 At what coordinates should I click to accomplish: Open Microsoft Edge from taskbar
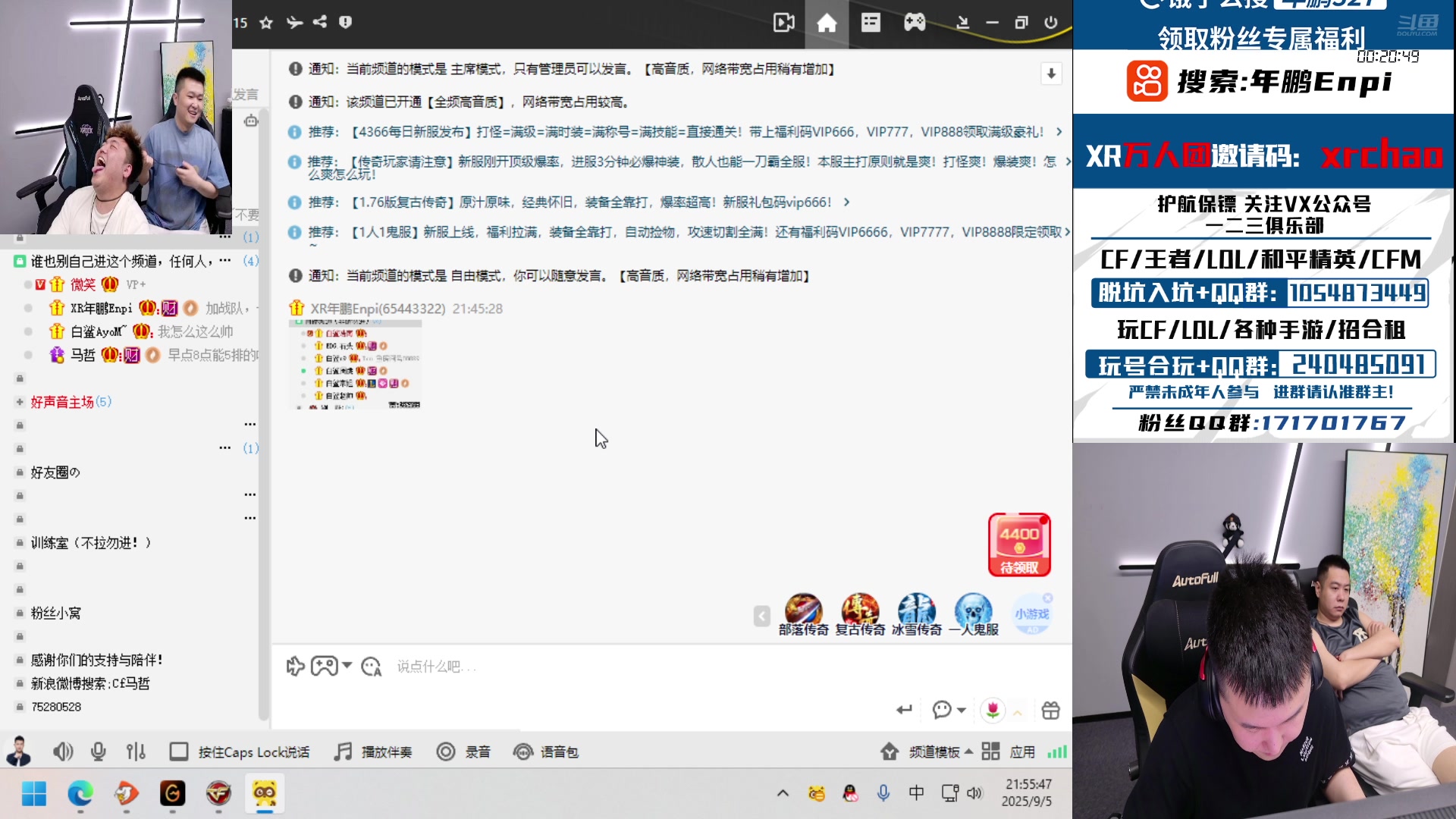[x=80, y=794]
